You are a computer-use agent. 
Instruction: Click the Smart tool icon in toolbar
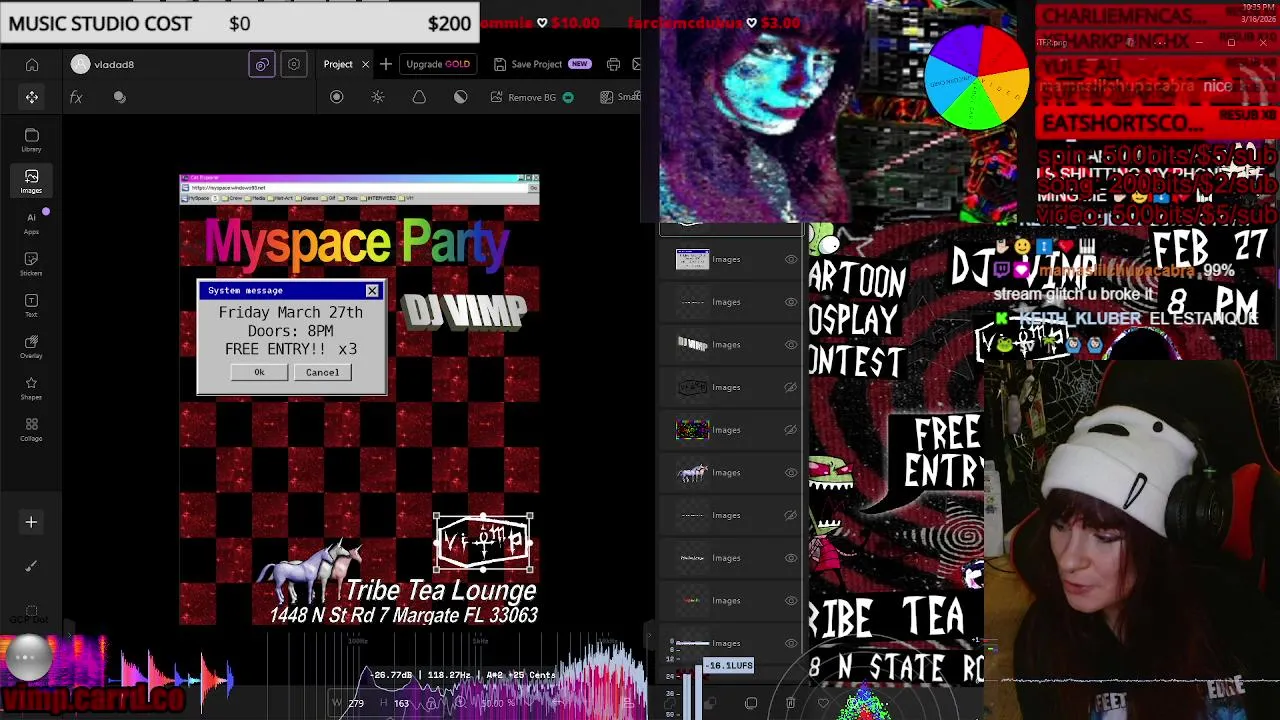tap(606, 97)
